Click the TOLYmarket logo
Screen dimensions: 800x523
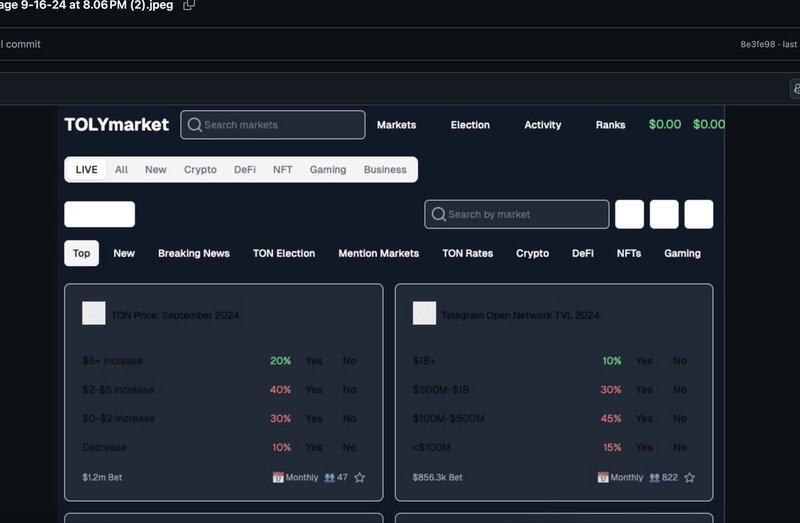coord(116,125)
